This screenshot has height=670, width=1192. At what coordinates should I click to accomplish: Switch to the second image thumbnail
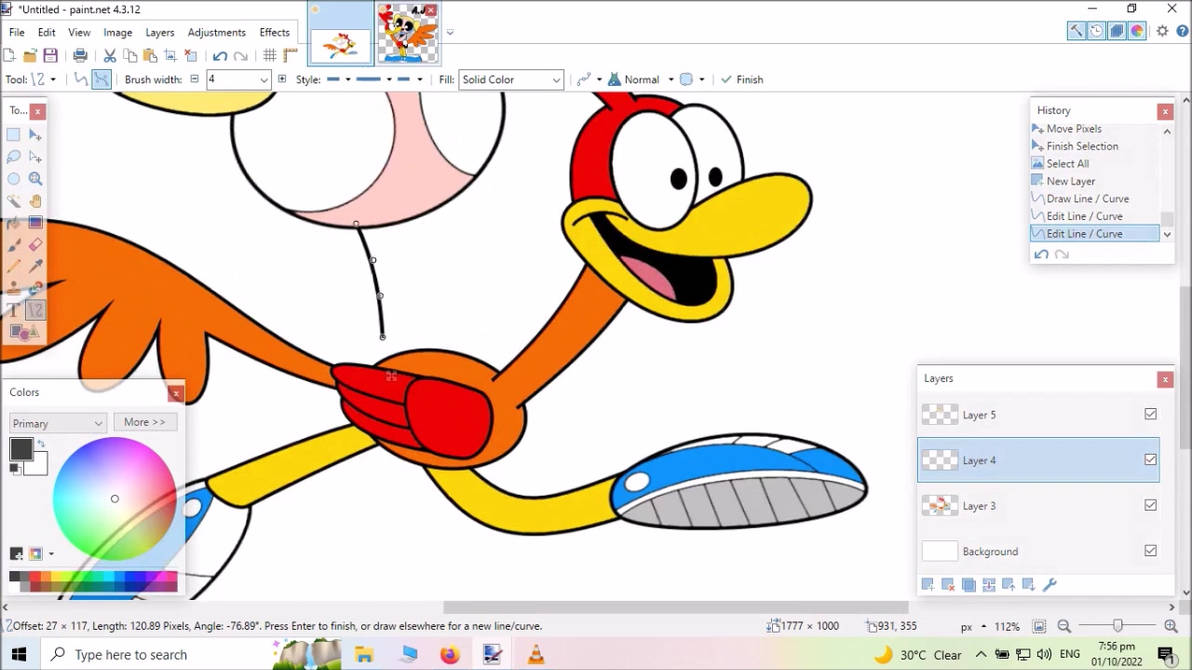coord(407,33)
